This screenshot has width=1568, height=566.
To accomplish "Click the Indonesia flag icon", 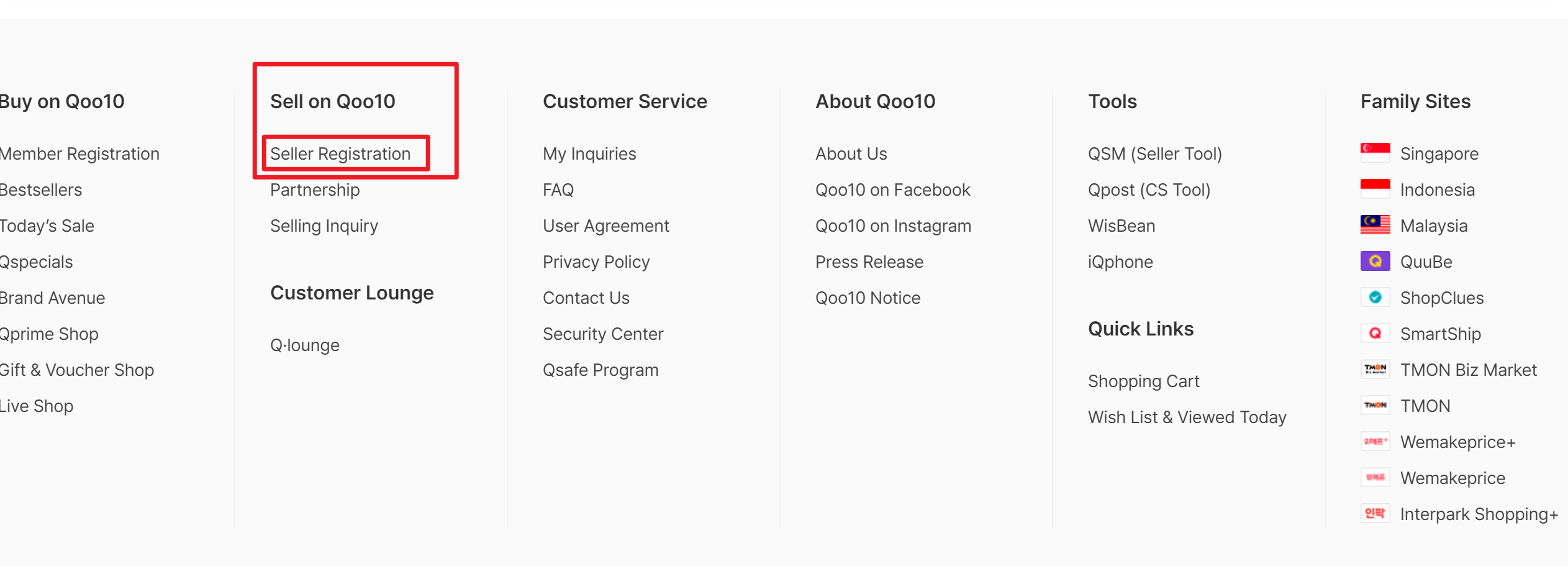I will point(1375,189).
